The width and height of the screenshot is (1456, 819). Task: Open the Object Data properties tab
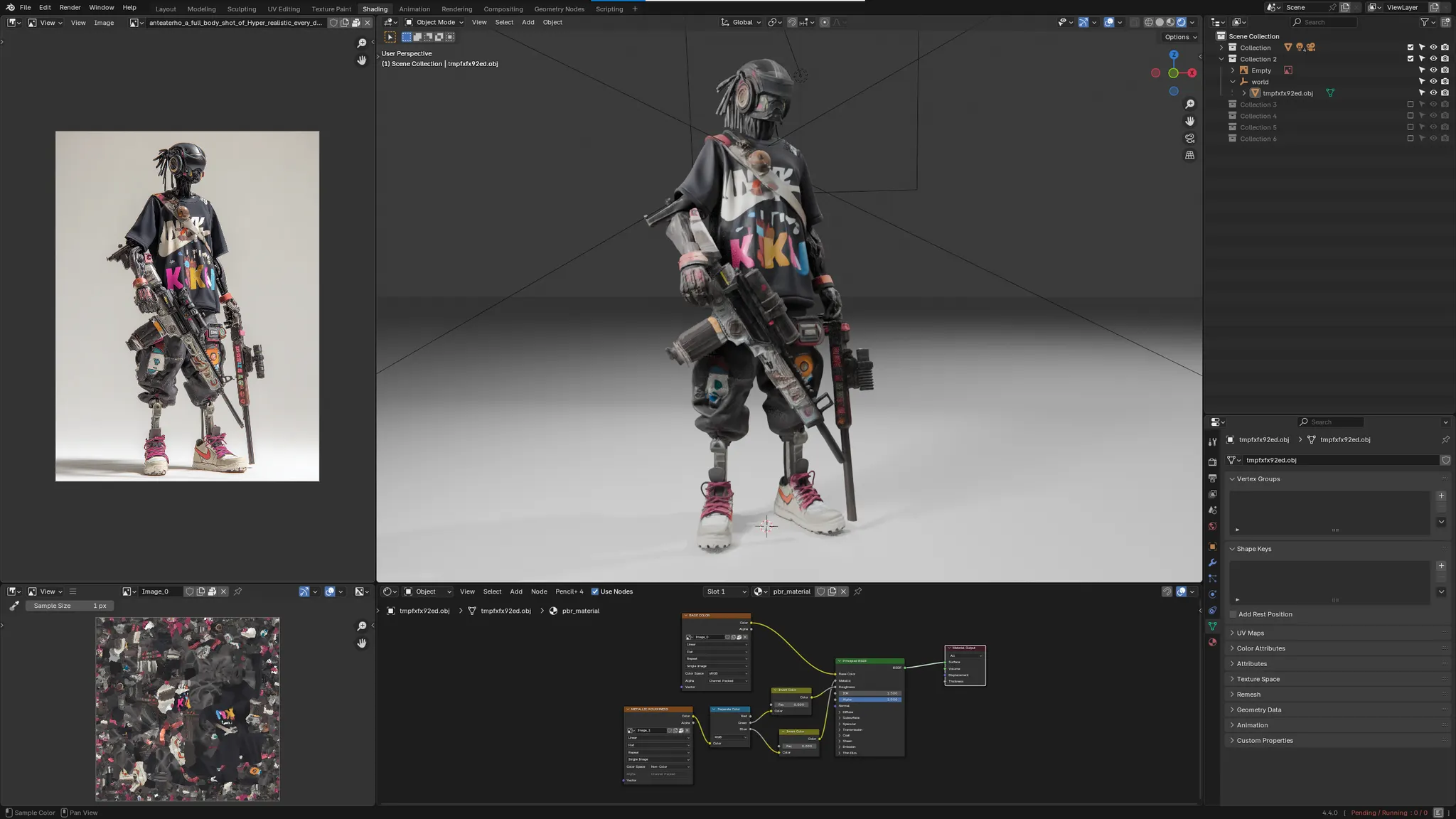coord(1212,626)
